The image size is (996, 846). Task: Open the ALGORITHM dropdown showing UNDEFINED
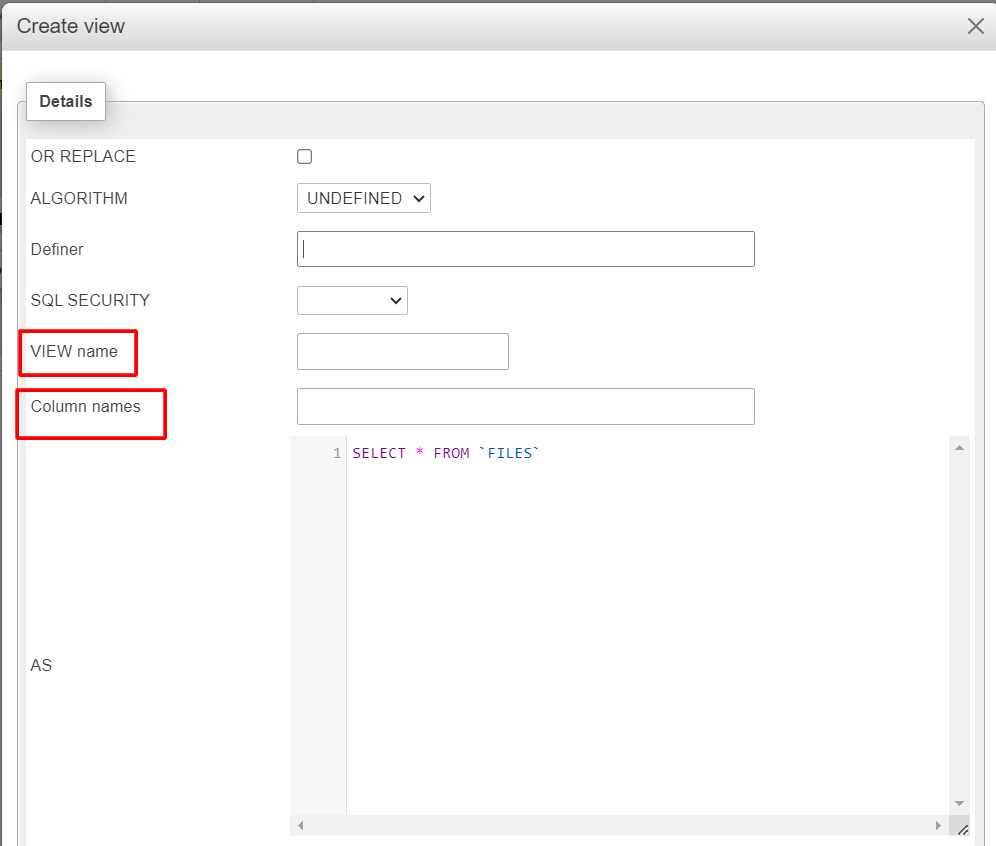click(363, 198)
